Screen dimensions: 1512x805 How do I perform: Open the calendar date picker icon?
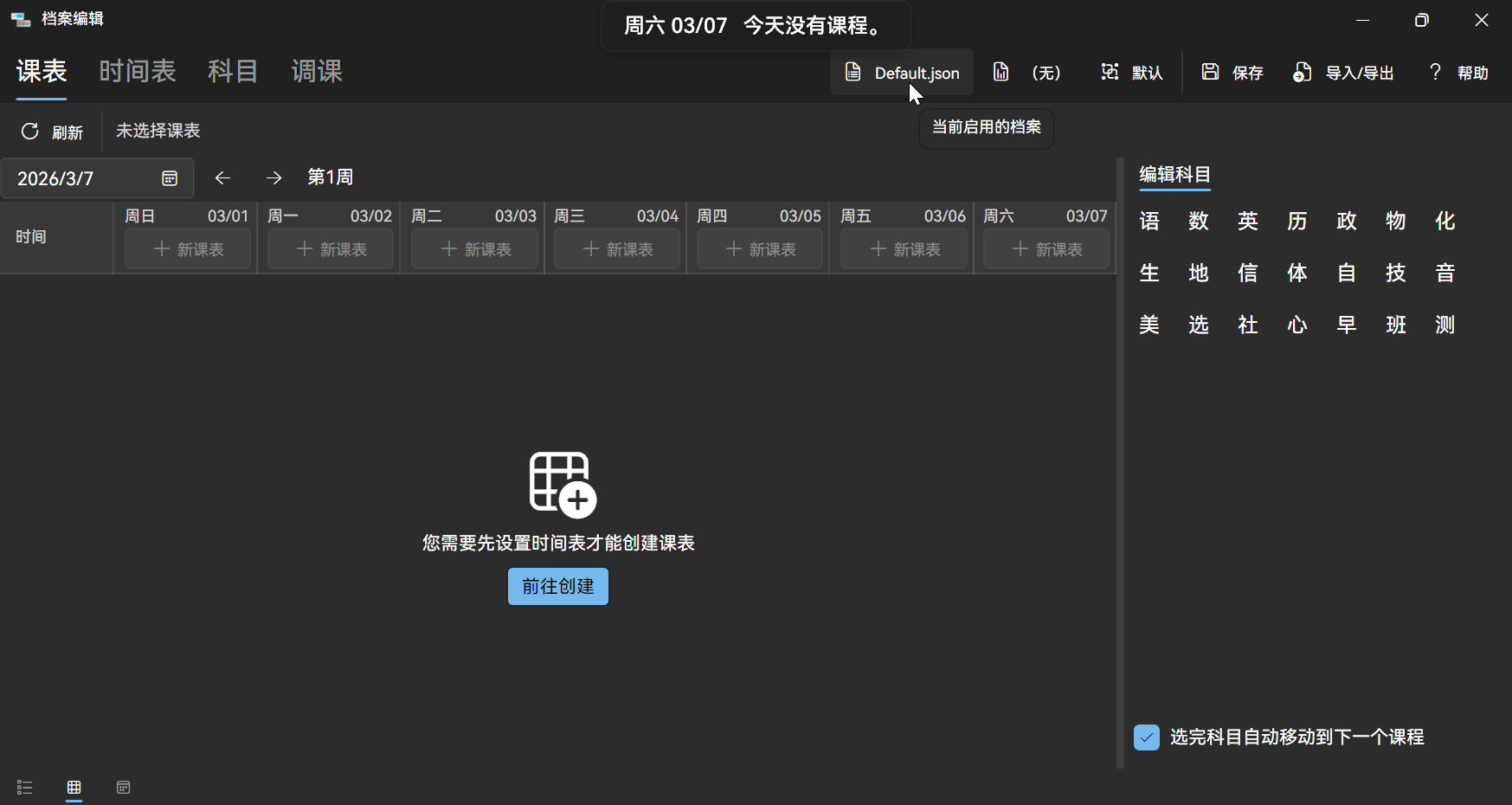click(x=170, y=178)
